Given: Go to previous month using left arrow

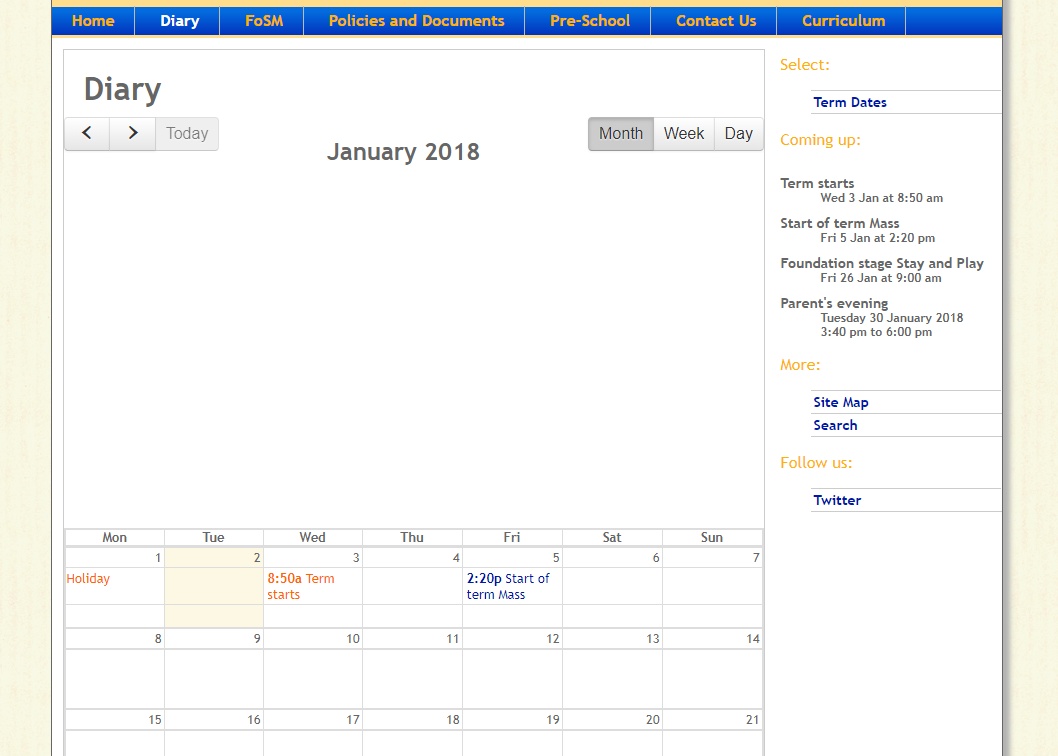Looking at the screenshot, I should click(x=87, y=134).
